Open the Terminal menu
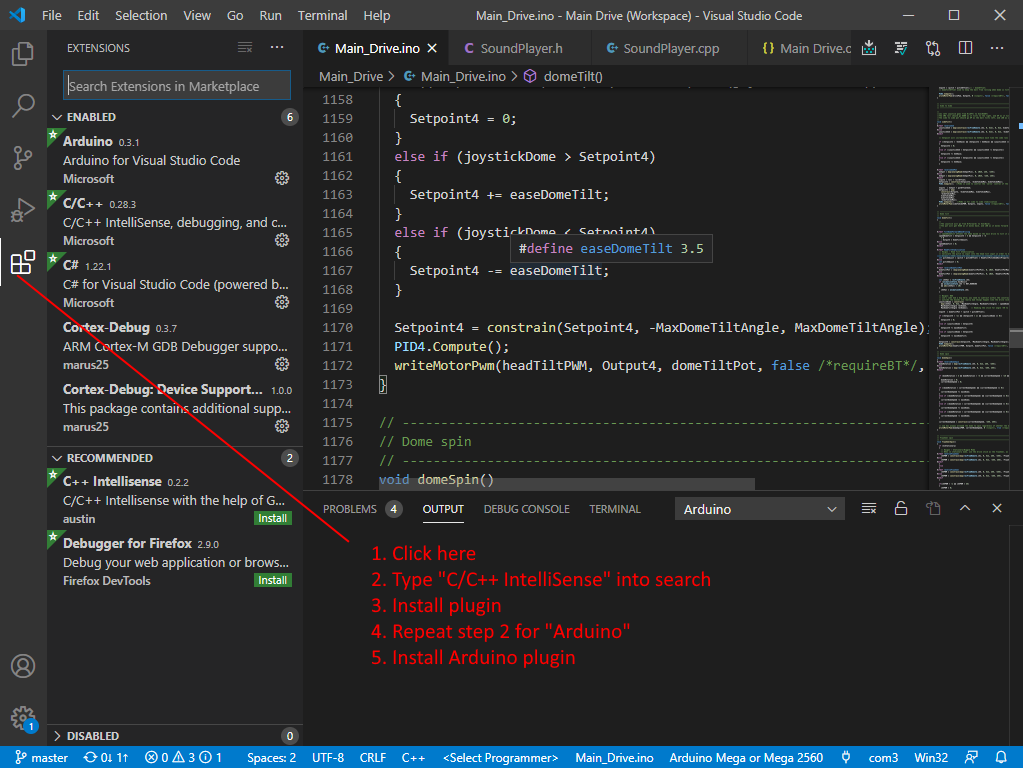 [x=322, y=15]
